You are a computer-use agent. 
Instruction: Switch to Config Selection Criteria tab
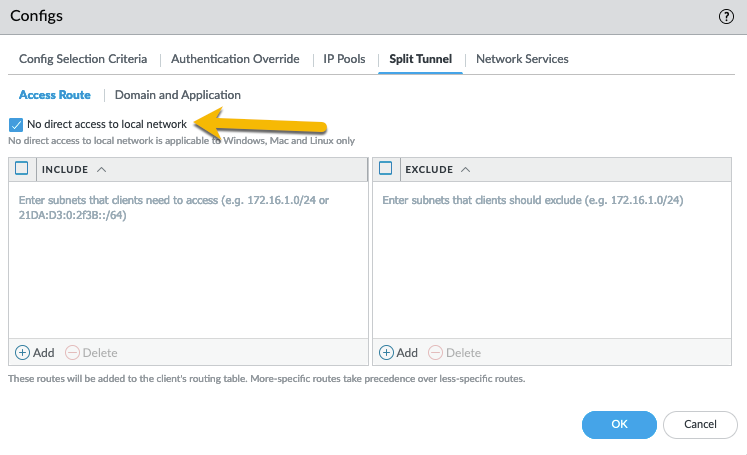[x=83, y=59]
